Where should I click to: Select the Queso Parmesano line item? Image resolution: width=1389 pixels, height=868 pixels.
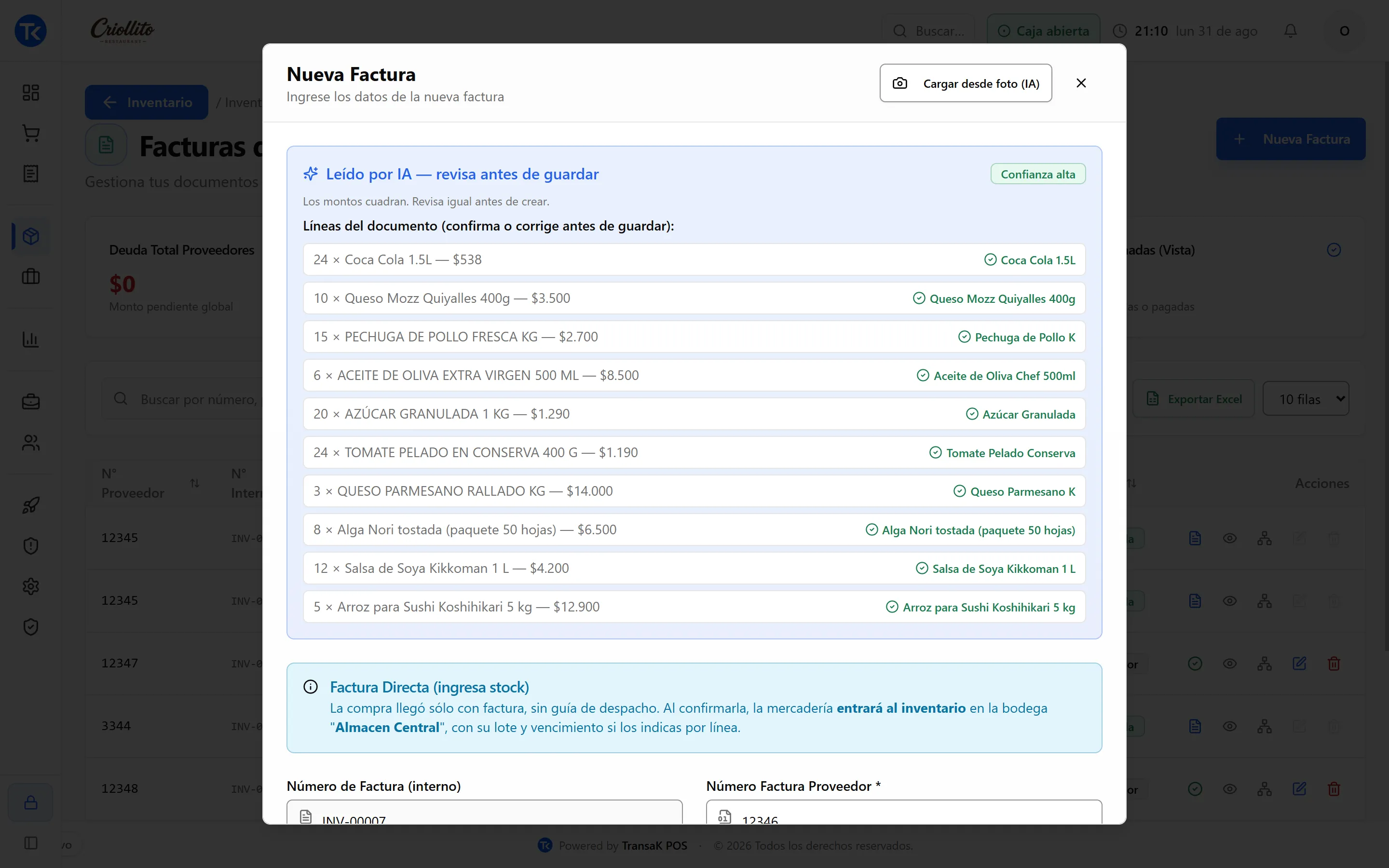pos(694,491)
